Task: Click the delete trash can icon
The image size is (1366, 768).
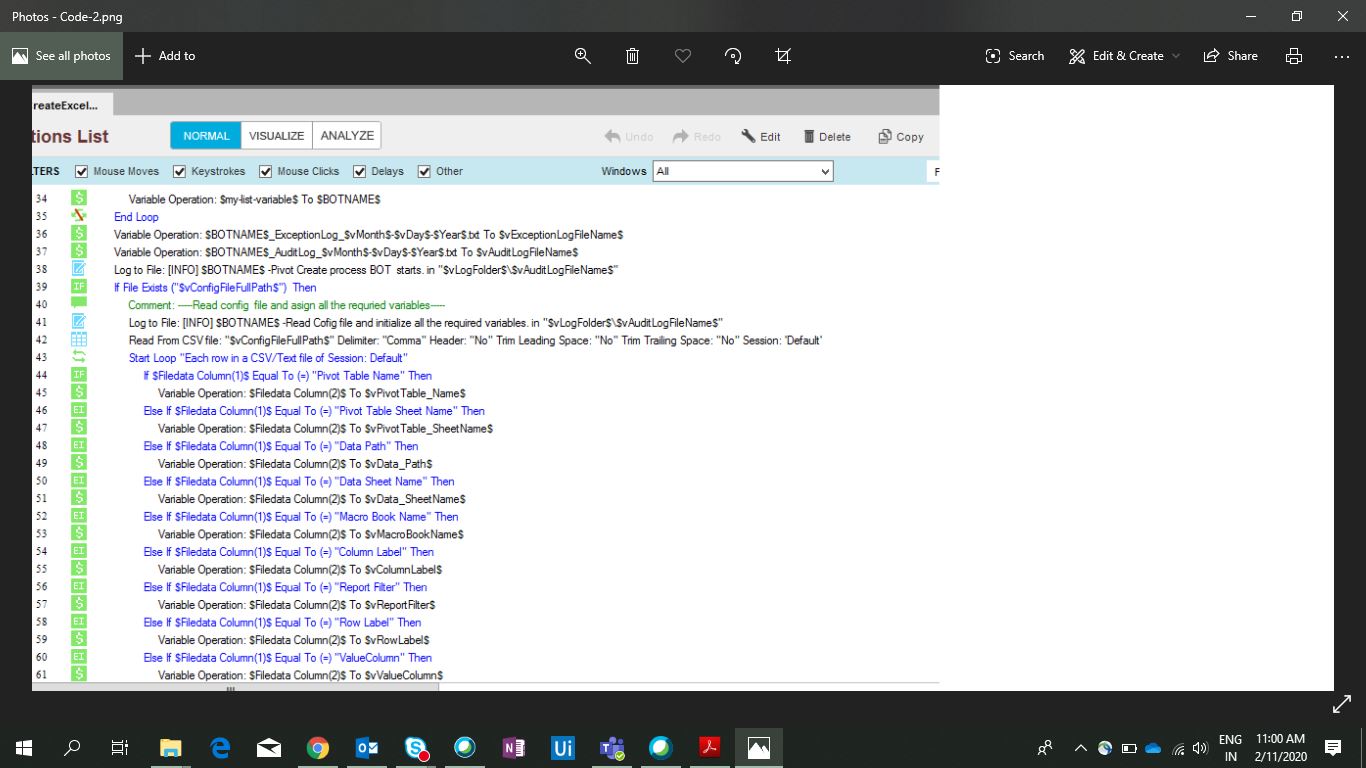Action: [632, 56]
